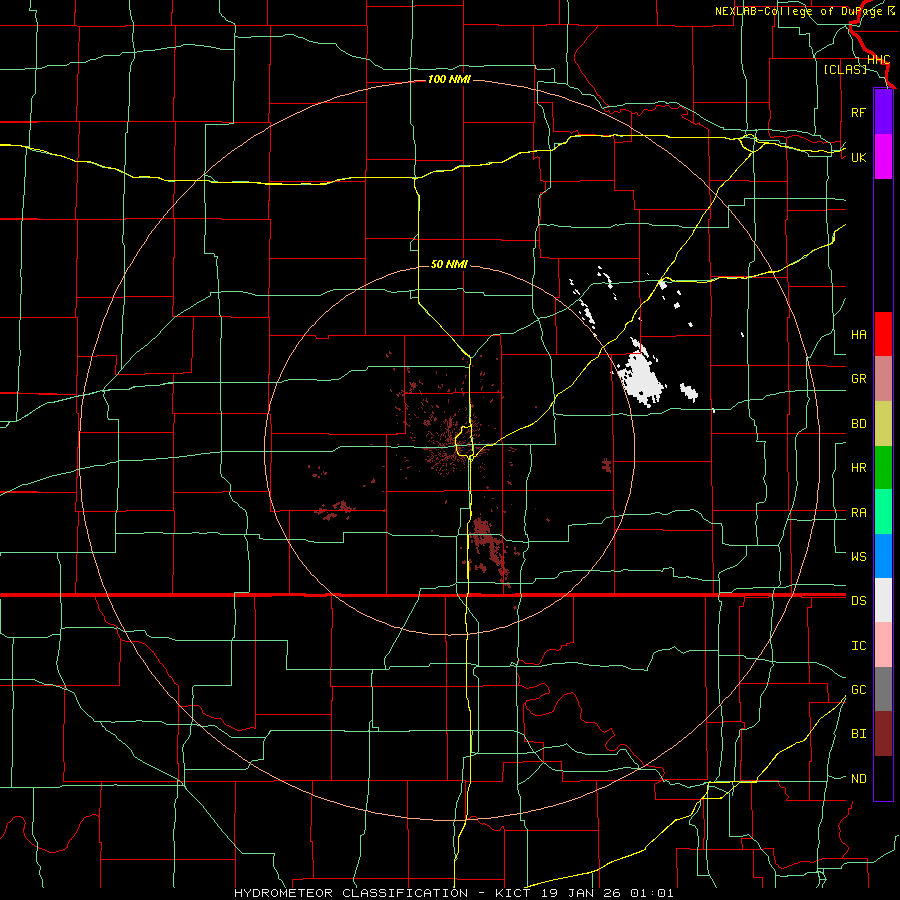This screenshot has width=900, height=900.
Task: Select the light pink IC legend swatch
Action: point(883,645)
